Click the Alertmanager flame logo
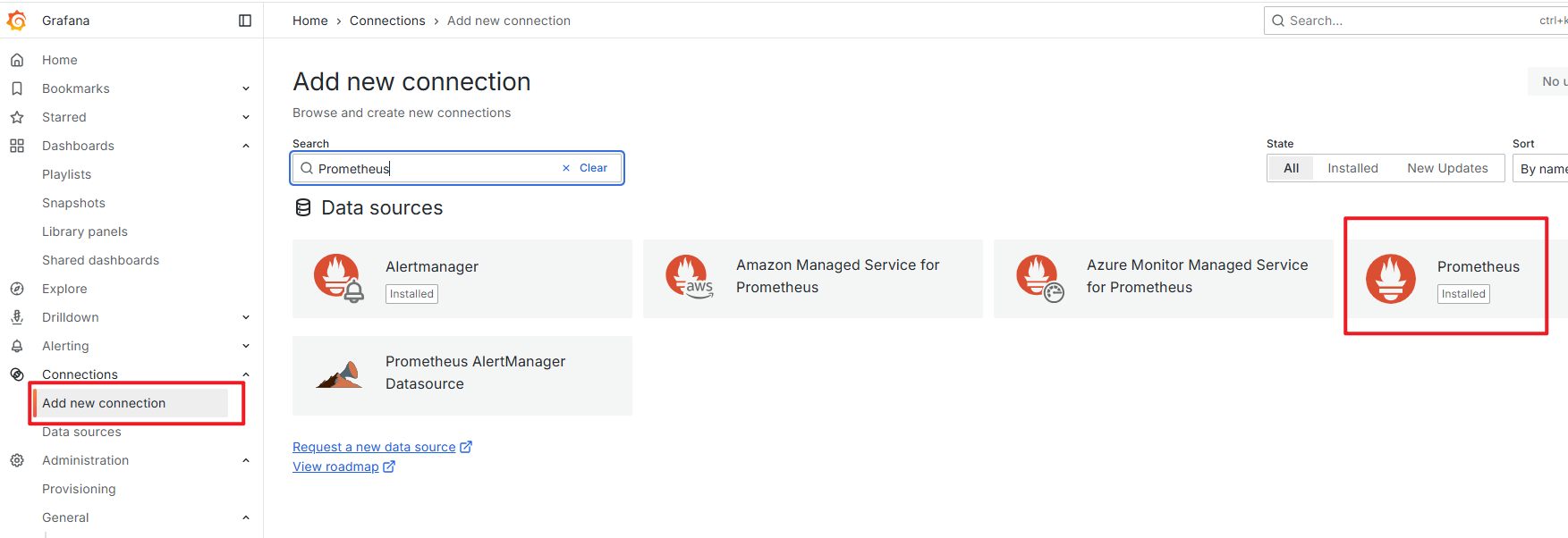Viewport: 1568px width, 538px height. pyautogui.click(x=339, y=279)
